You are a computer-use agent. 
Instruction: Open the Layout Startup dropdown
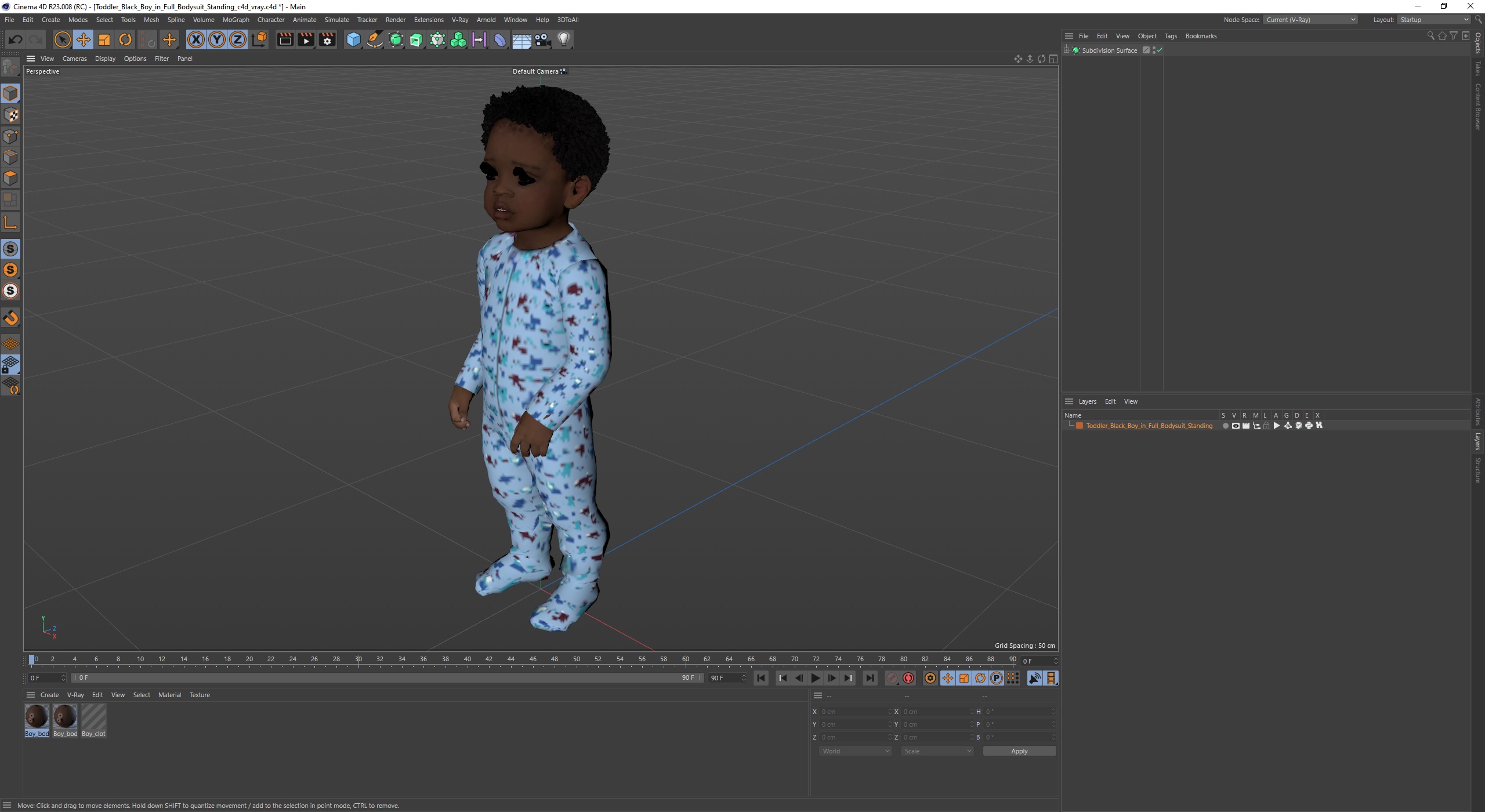click(1433, 20)
